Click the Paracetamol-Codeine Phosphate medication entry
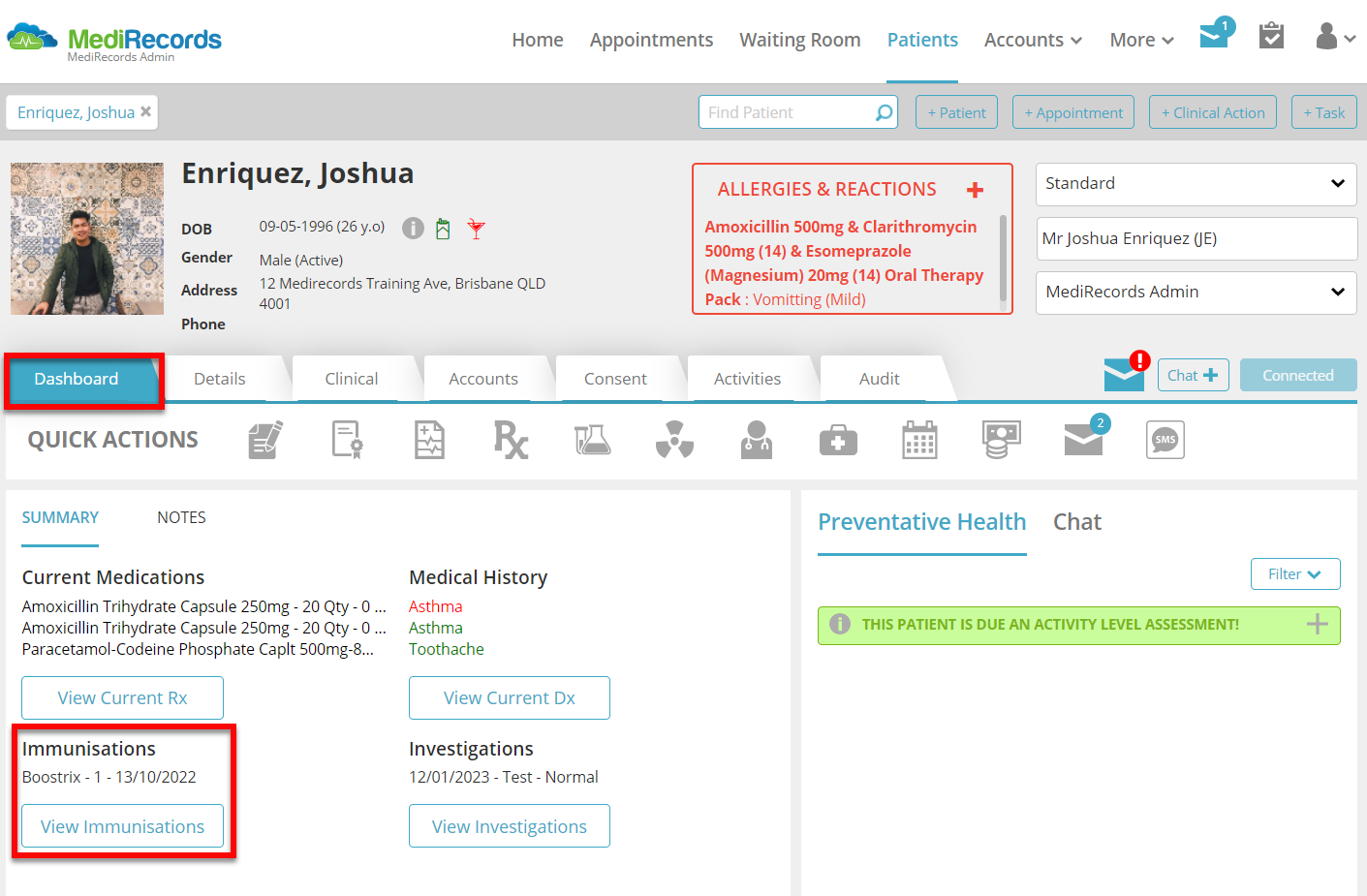 198,649
